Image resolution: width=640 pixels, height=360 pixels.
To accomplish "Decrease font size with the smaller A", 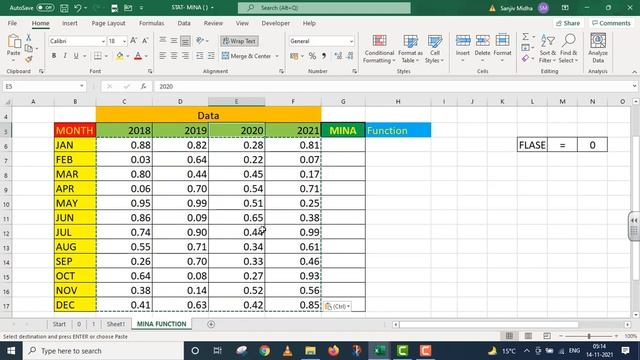I will coord(145,41).
